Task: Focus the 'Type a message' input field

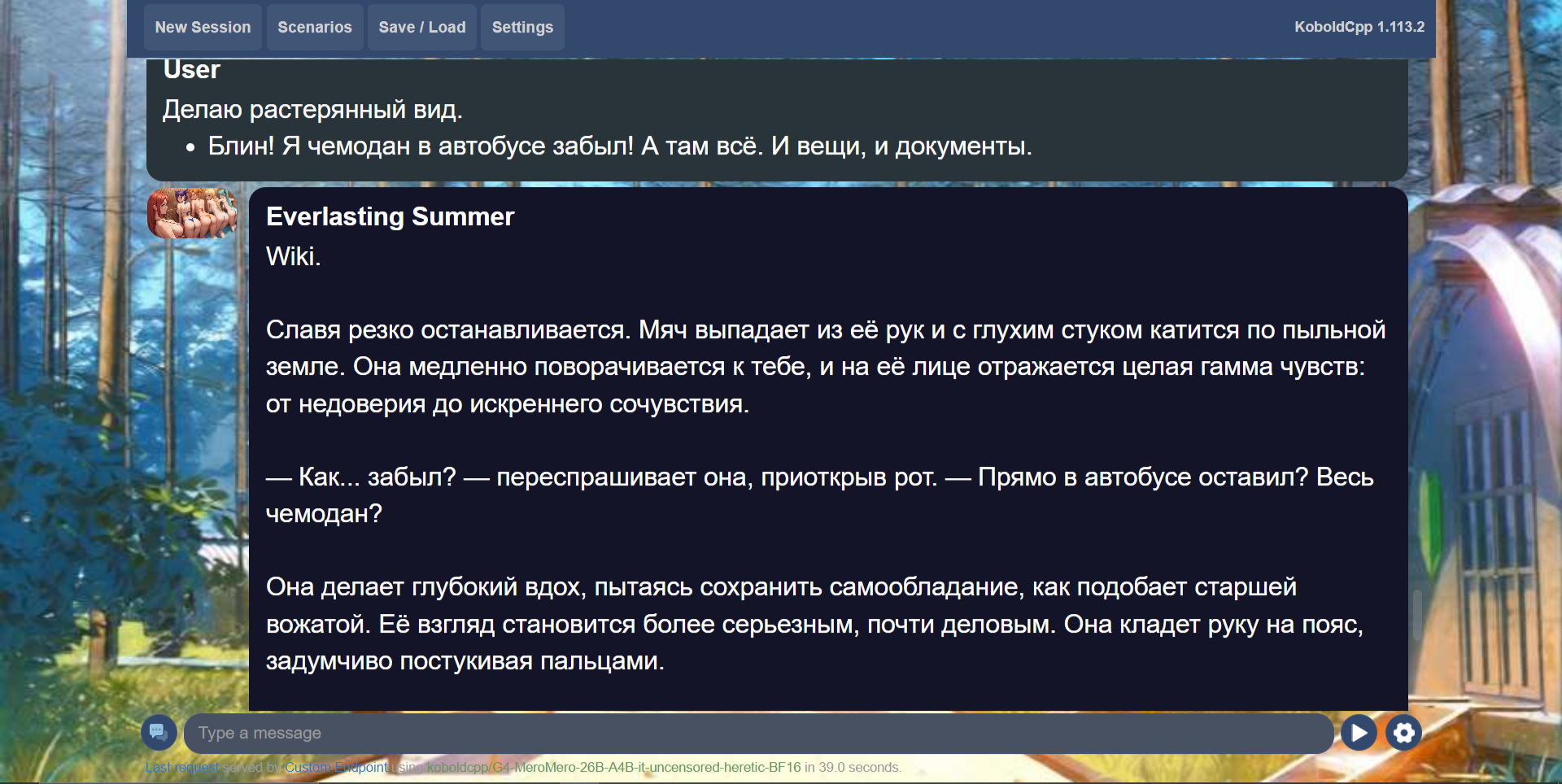Action: 758,734
